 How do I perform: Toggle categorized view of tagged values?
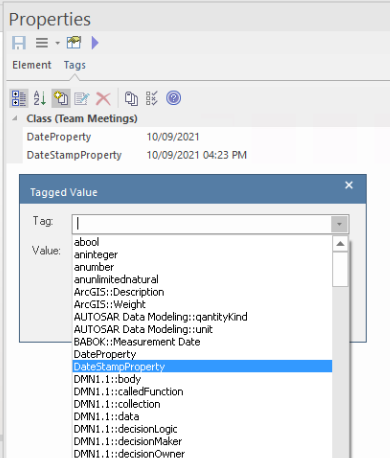tap(19, 98)
